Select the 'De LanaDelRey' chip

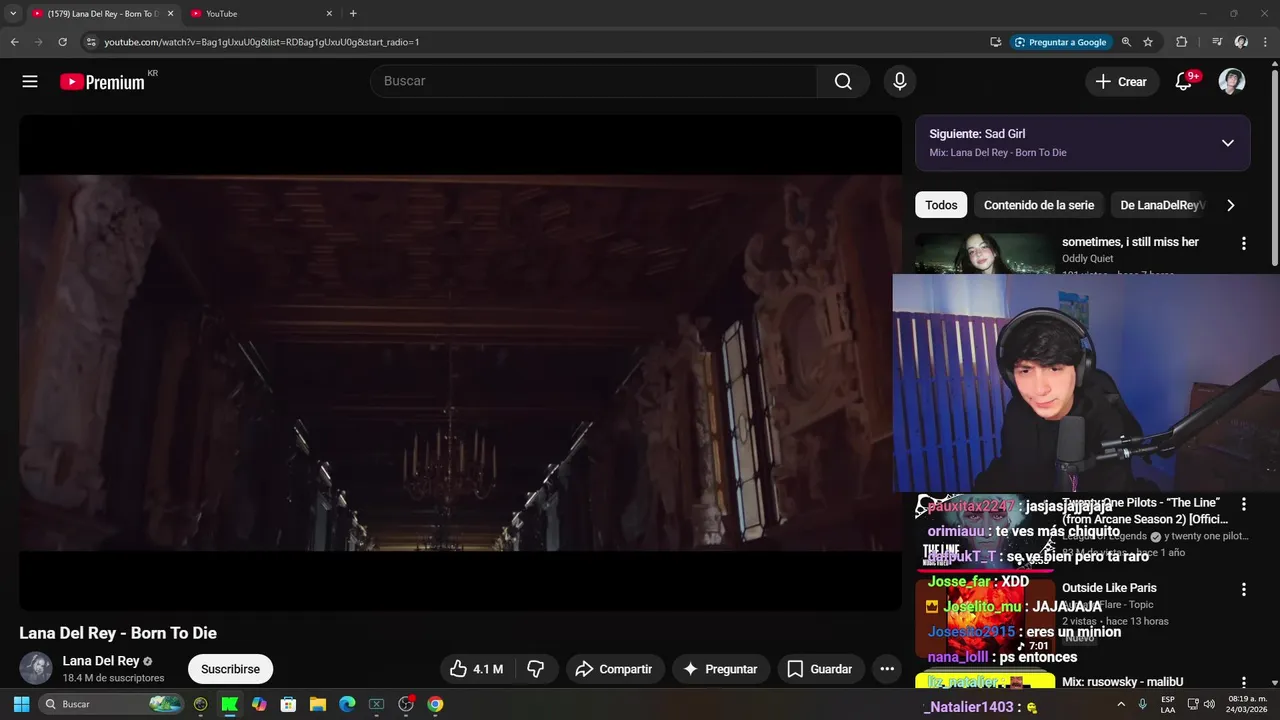click(1160, 205)
